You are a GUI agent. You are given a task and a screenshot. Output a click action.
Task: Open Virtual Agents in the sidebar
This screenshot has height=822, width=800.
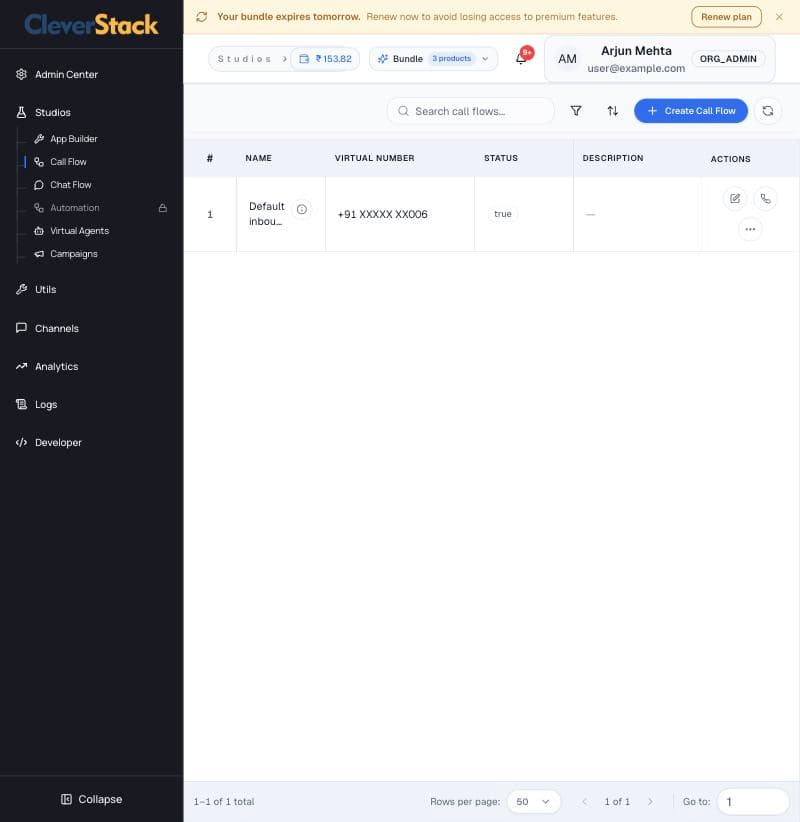click(x=79, y=231)
